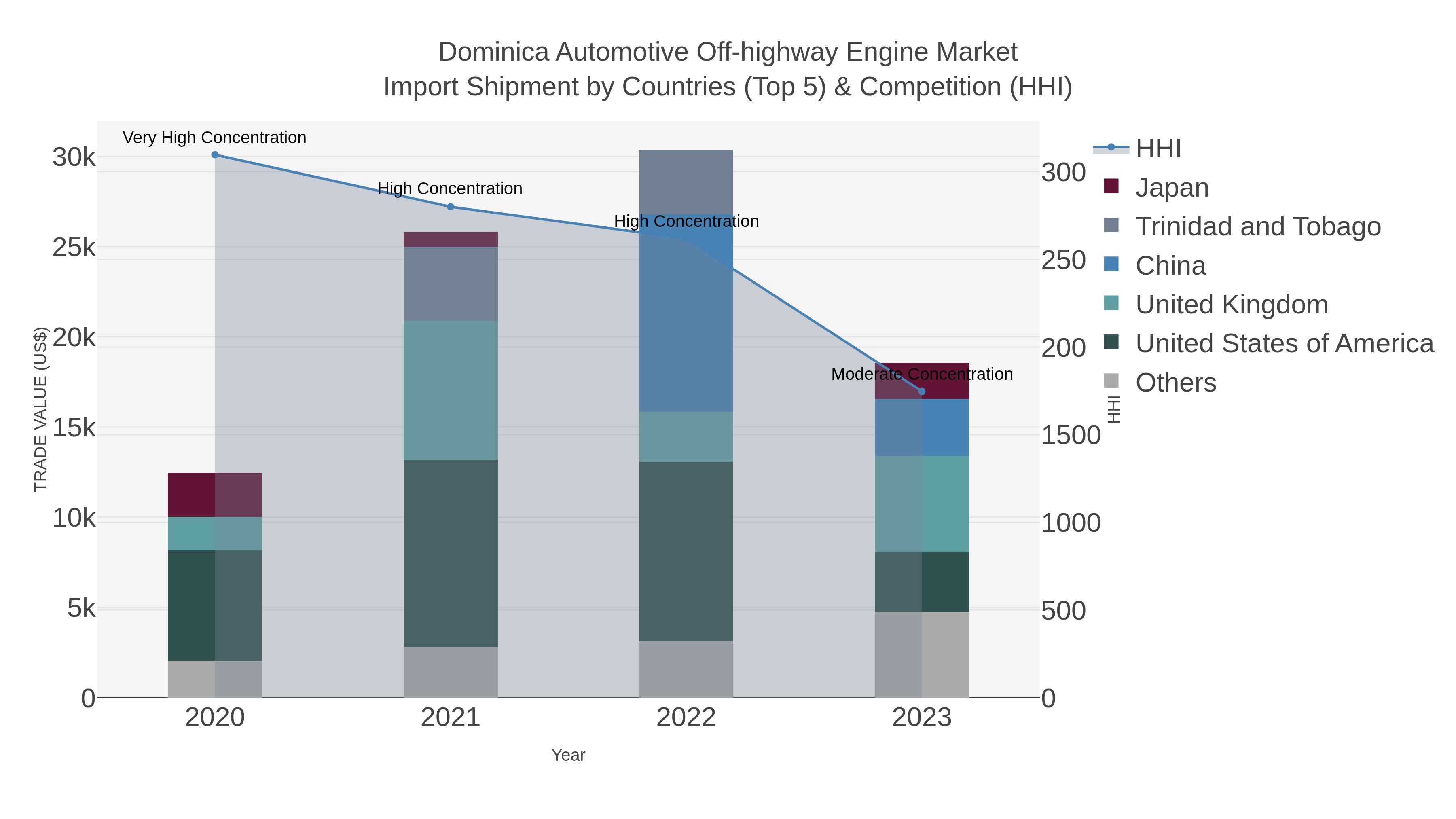The width and height of the screenshot is (1456, 819).
Task: Click the rotated HHI right axis title
Action: (1113, 410)
